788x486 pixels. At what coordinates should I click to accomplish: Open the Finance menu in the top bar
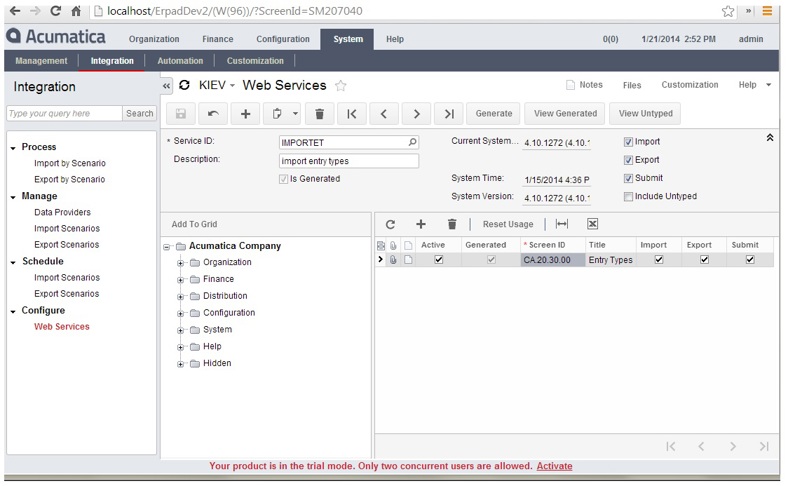217,39
